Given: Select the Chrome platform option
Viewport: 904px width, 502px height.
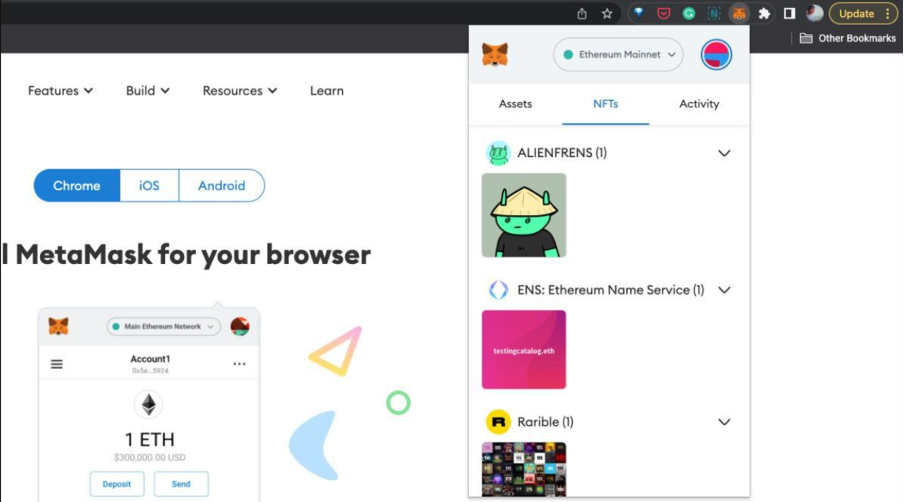Looking at the screenshot, I should (77, 186).
